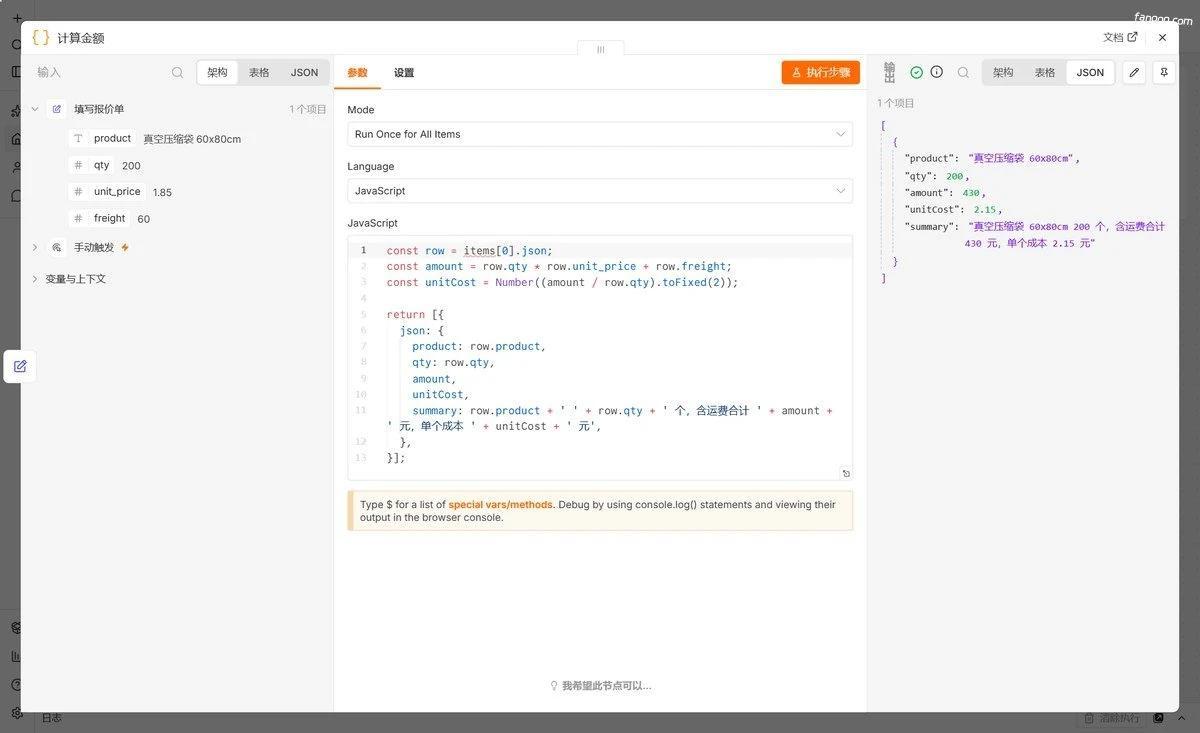Open the special vars/methods link

coord(500,505)
